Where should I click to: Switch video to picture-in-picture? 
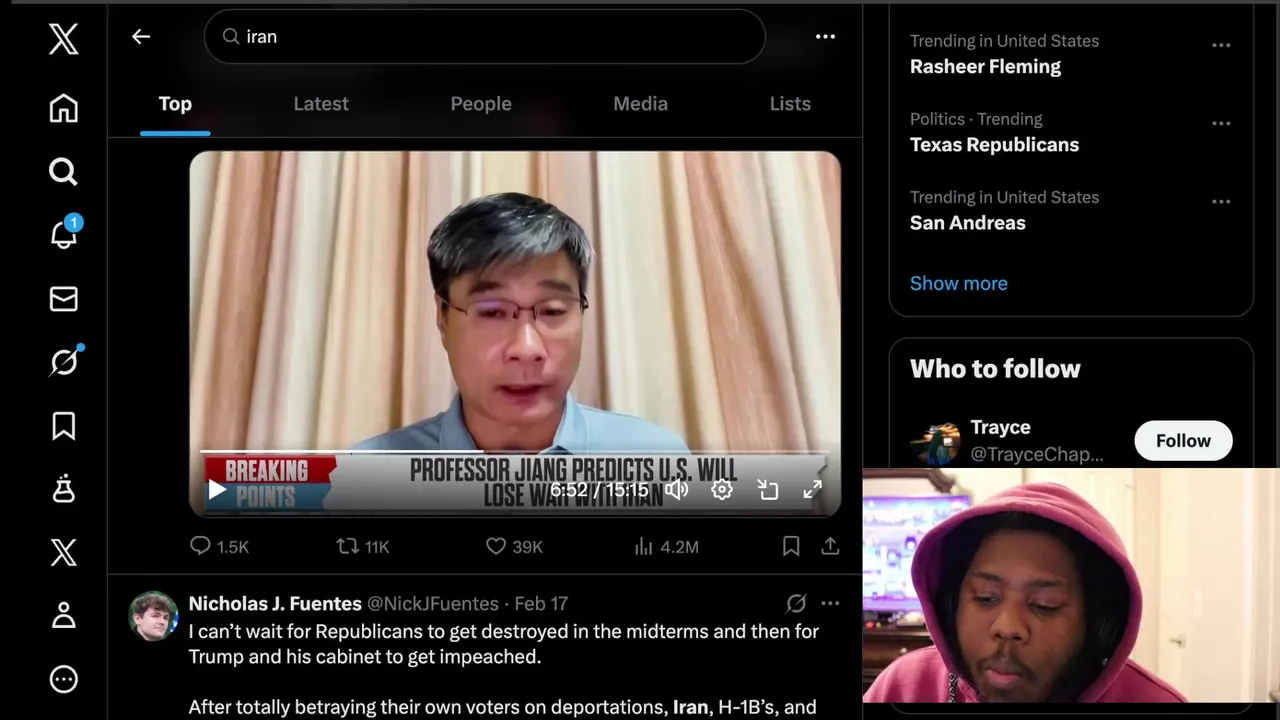pyautogui.click(x=767, y=490)
